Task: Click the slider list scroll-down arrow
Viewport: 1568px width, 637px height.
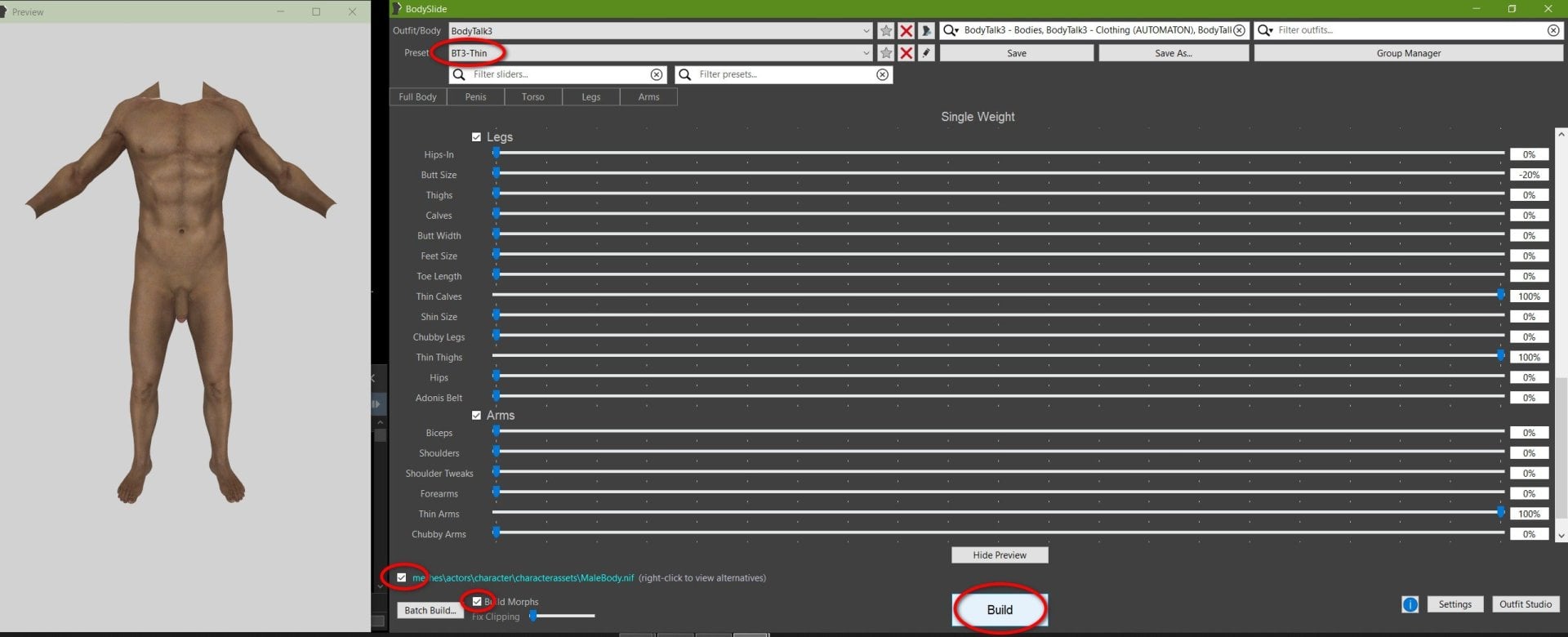Action: (1561, 536)
